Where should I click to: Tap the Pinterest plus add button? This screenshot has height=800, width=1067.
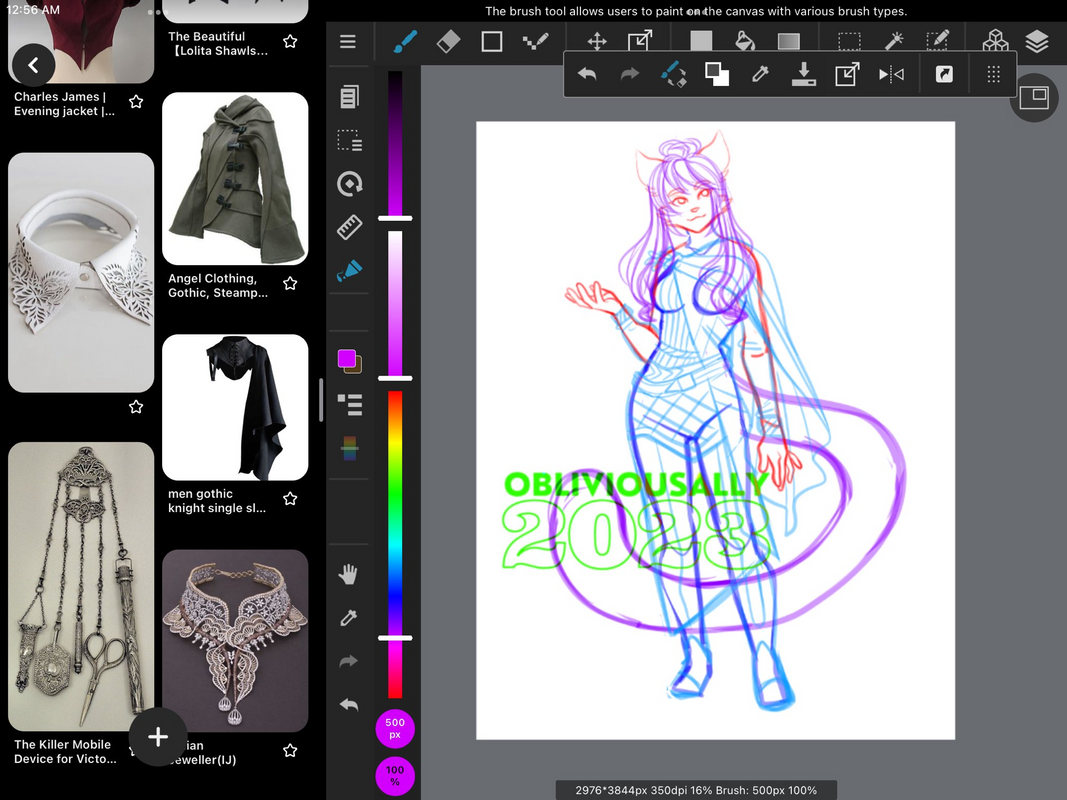point(158,737)
